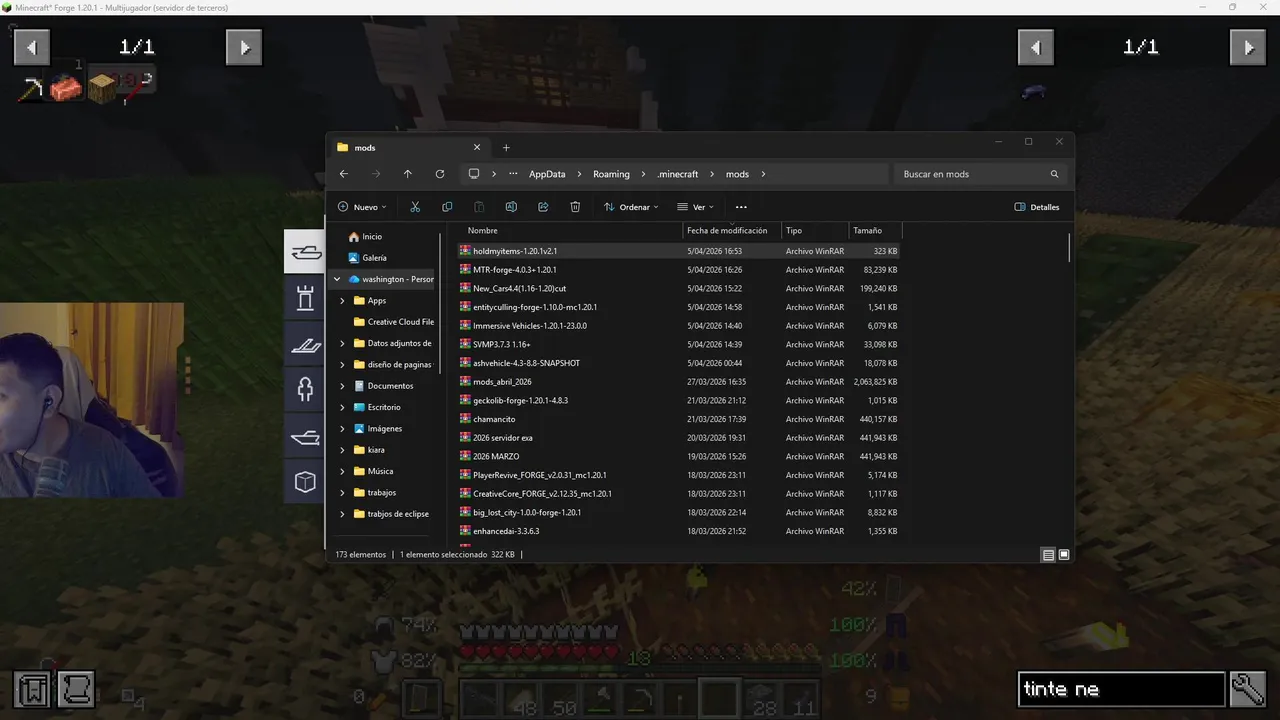
Task: Click the Share icon in Explorer toolbar
Action: pyautogui.click(x=543, y=207)
